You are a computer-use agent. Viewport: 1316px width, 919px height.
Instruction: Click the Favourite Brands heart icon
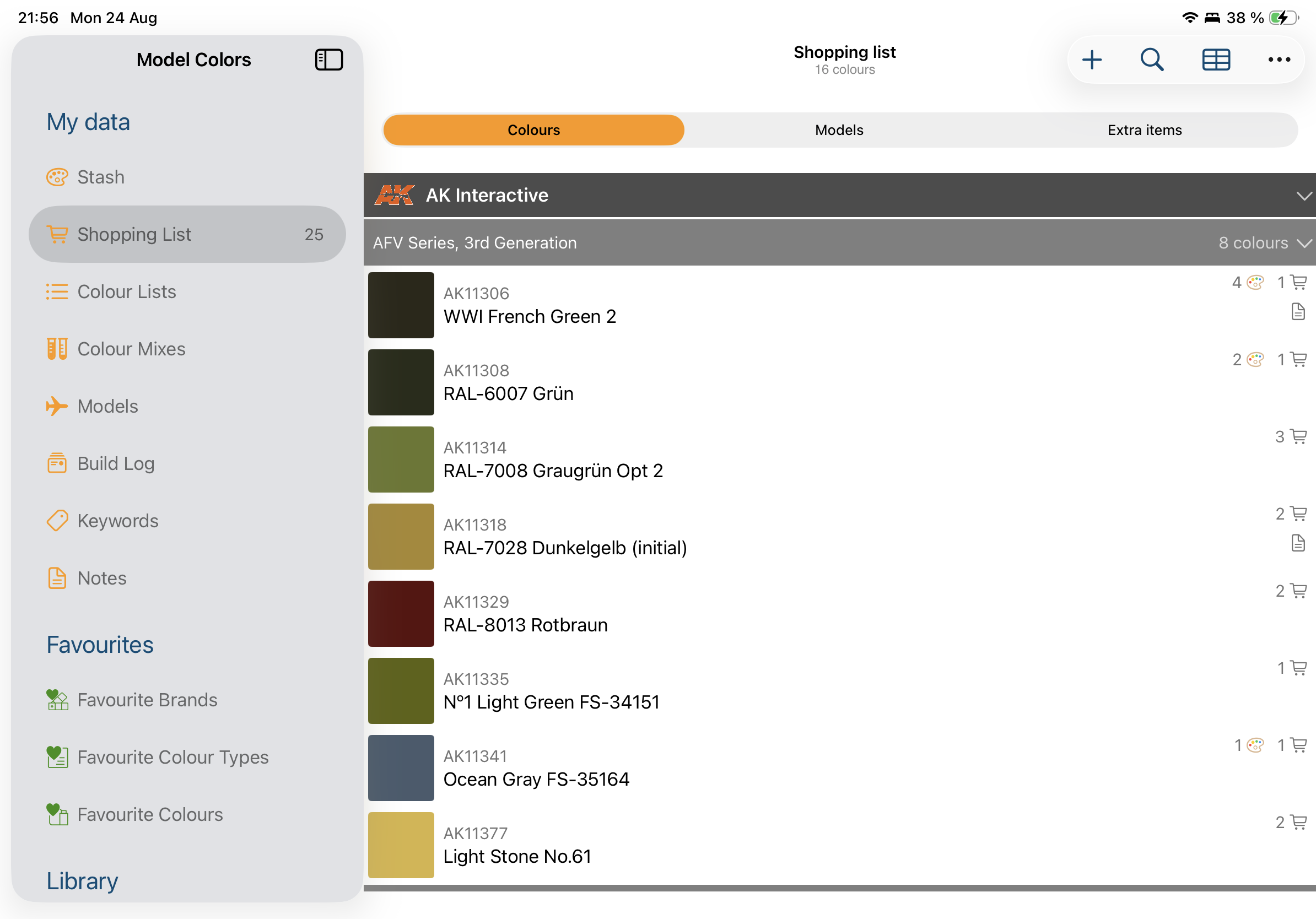[x=57, y=700]
